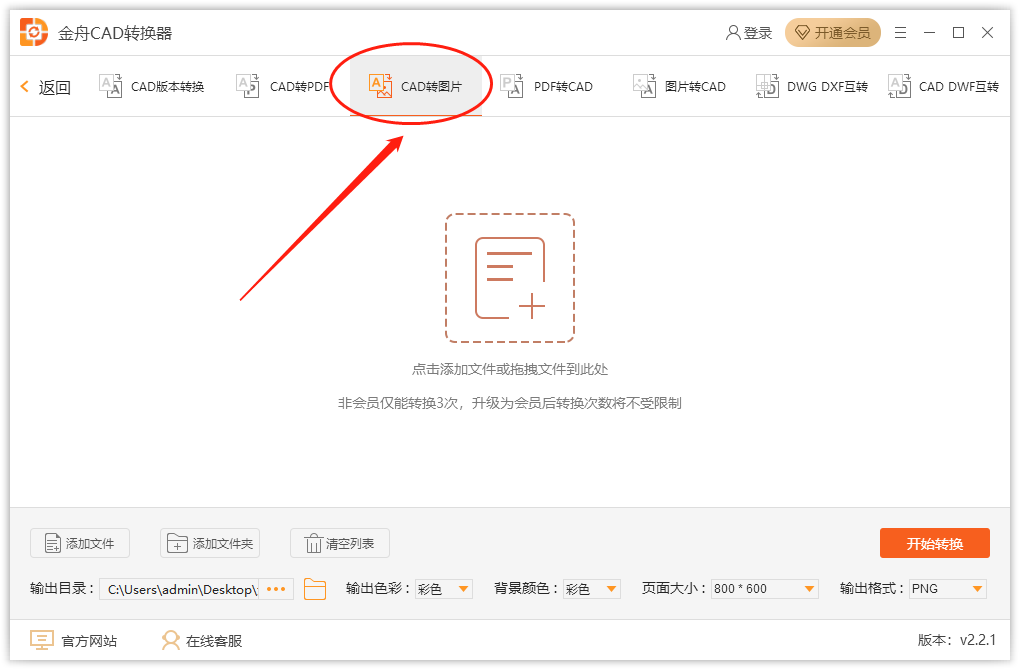
Task: Expand the 输出格式 PNG dropdown
Action: click(x=948, y=589)
